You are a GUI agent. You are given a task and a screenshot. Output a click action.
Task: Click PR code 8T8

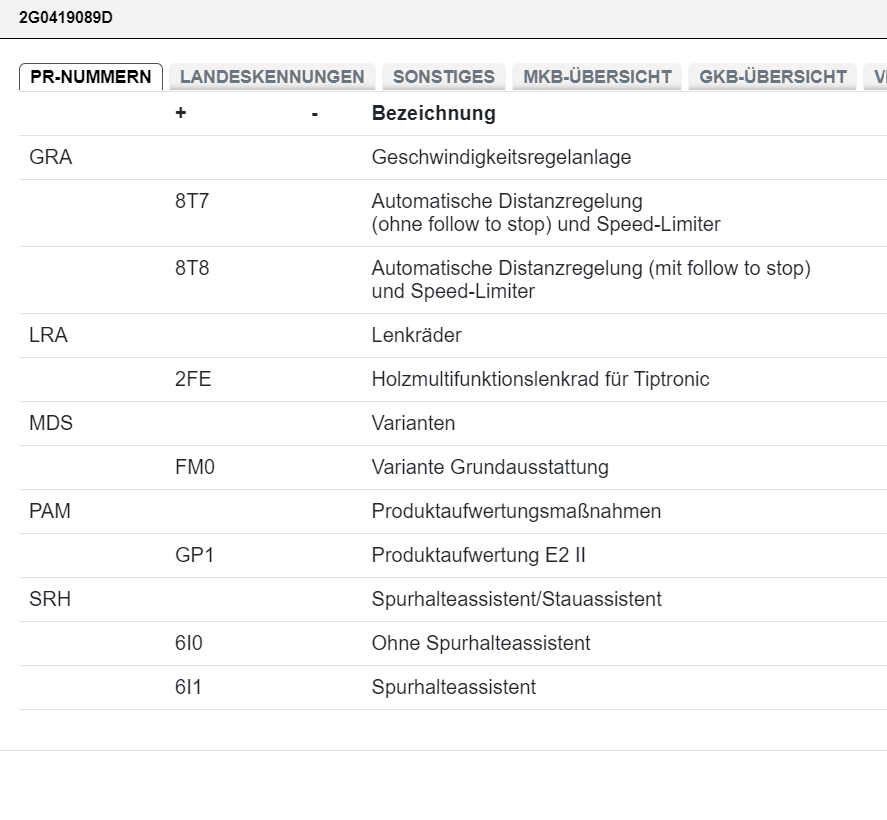coord(192,268)
